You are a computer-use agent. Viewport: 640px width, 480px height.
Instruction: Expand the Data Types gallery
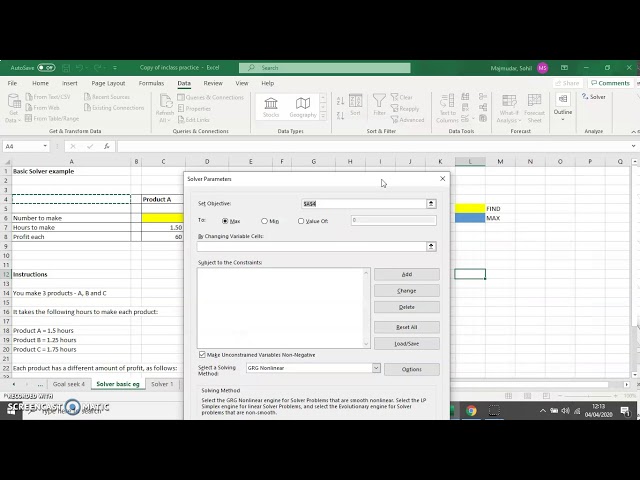tap(323, 116)
